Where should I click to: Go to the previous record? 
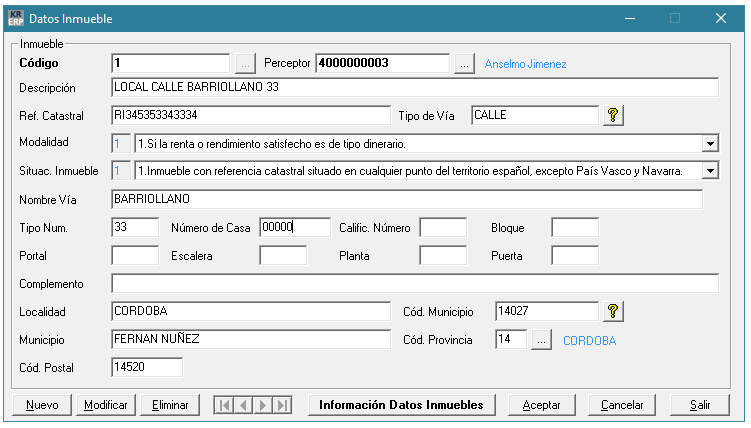244,405
